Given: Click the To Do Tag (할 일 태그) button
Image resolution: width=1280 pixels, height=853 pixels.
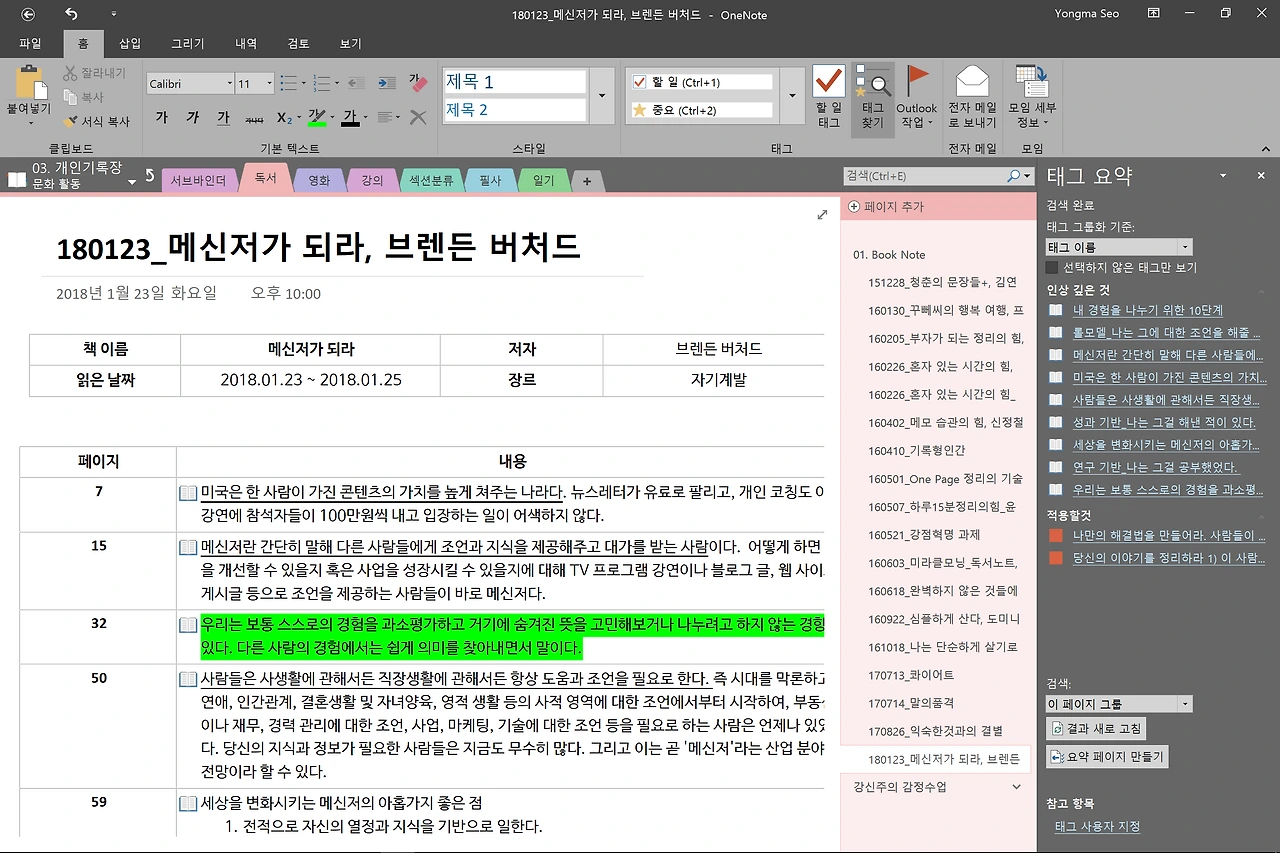Looking at the screenshot, I should 829,97.
